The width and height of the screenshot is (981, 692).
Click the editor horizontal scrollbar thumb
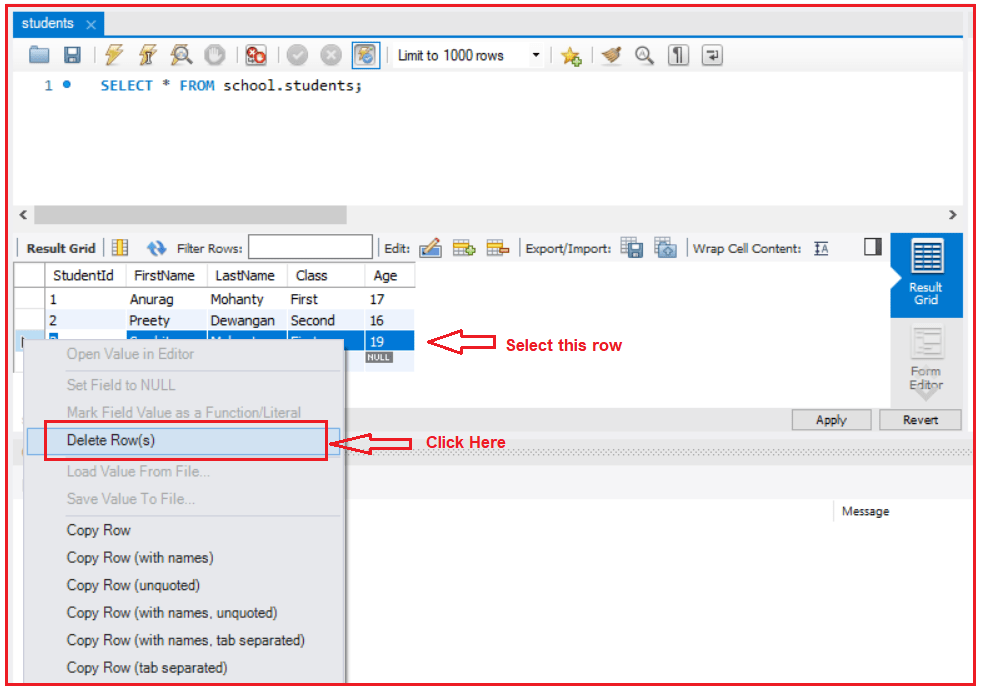(x=190, y=215)
